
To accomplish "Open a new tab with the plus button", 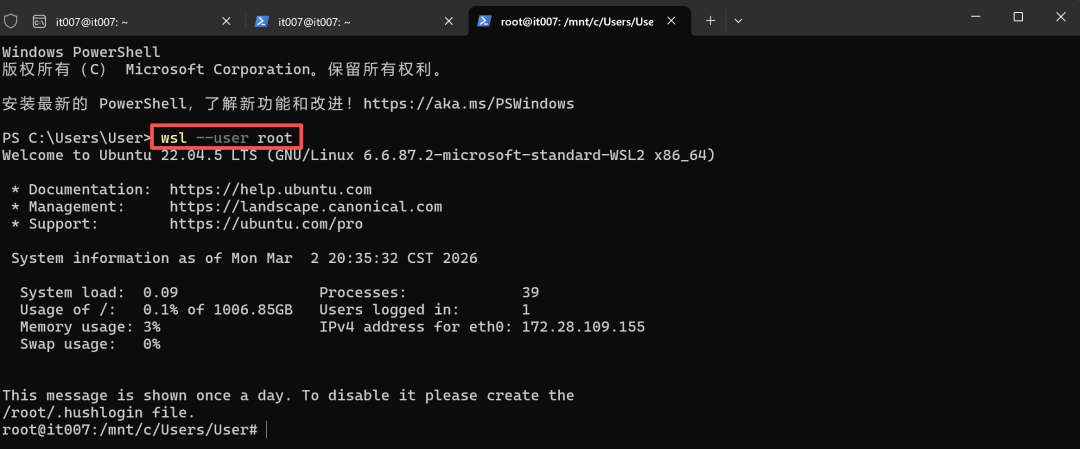I will (x=710, y=21).
